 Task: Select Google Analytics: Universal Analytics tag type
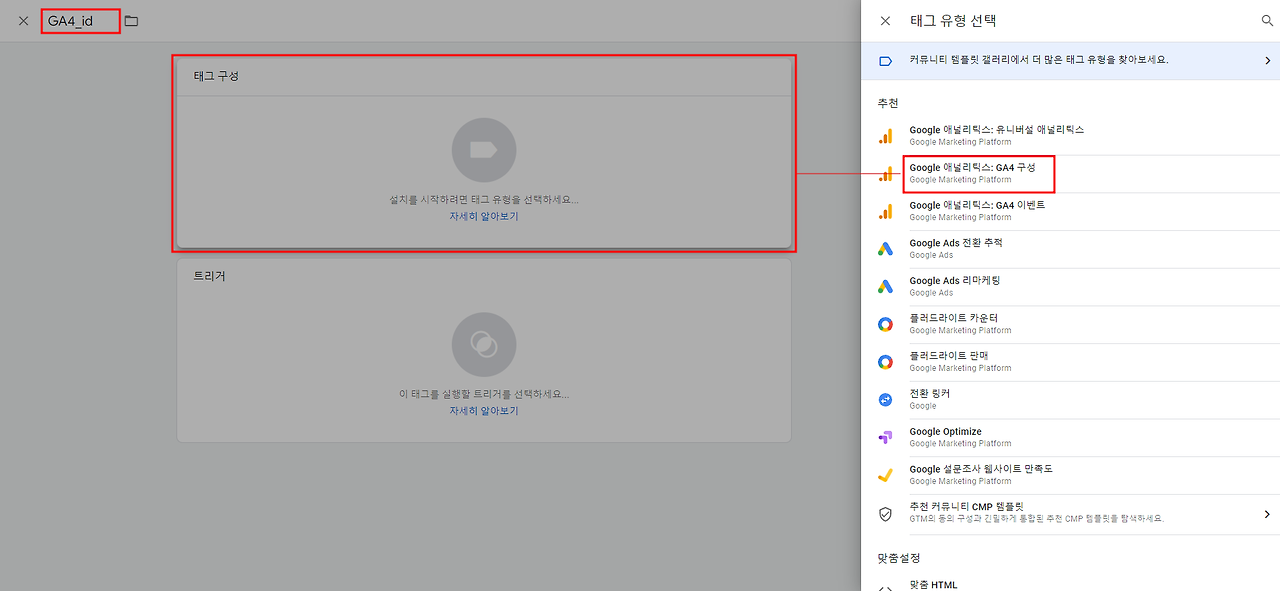point(1070,136)
